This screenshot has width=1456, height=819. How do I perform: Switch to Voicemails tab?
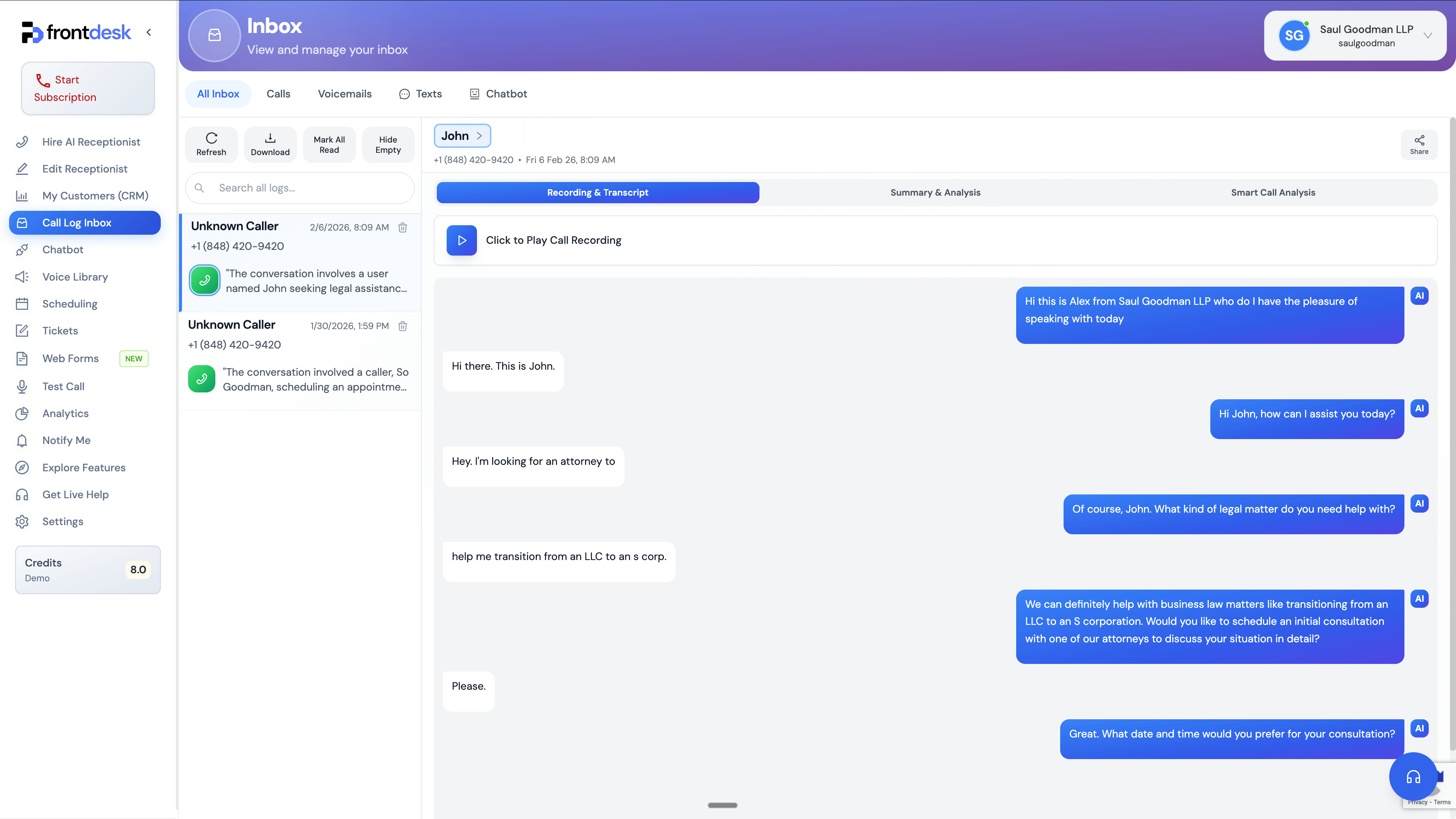click(x=344, y=94)
